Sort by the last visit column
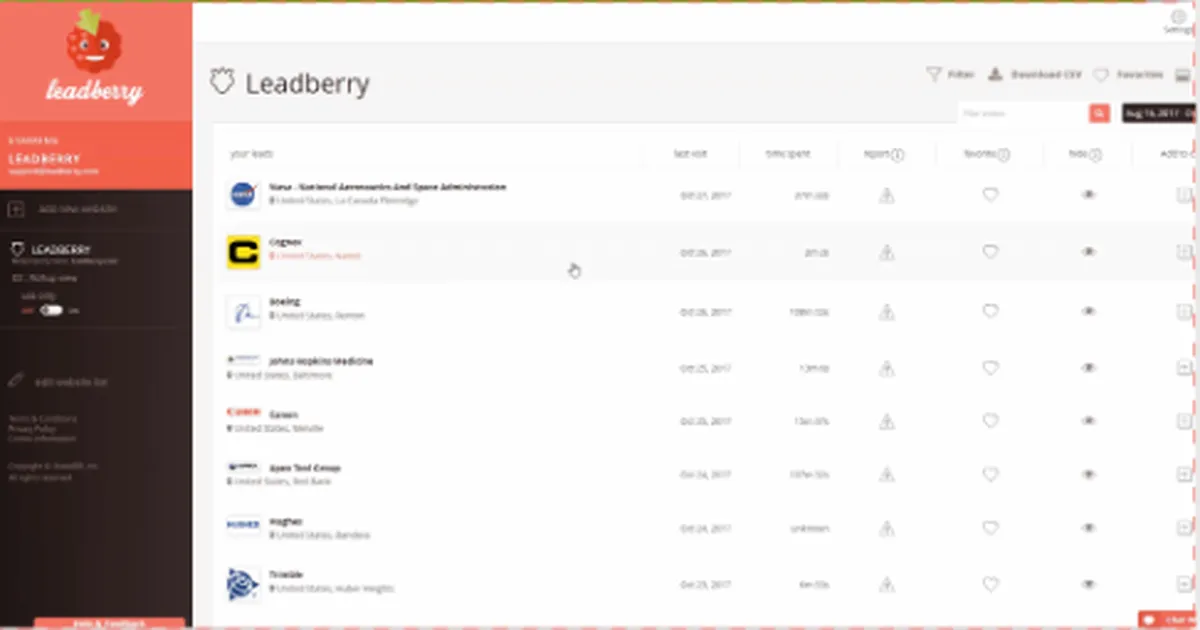The width and height of the screenshot is (1200, 630). [x=690, y=155]
